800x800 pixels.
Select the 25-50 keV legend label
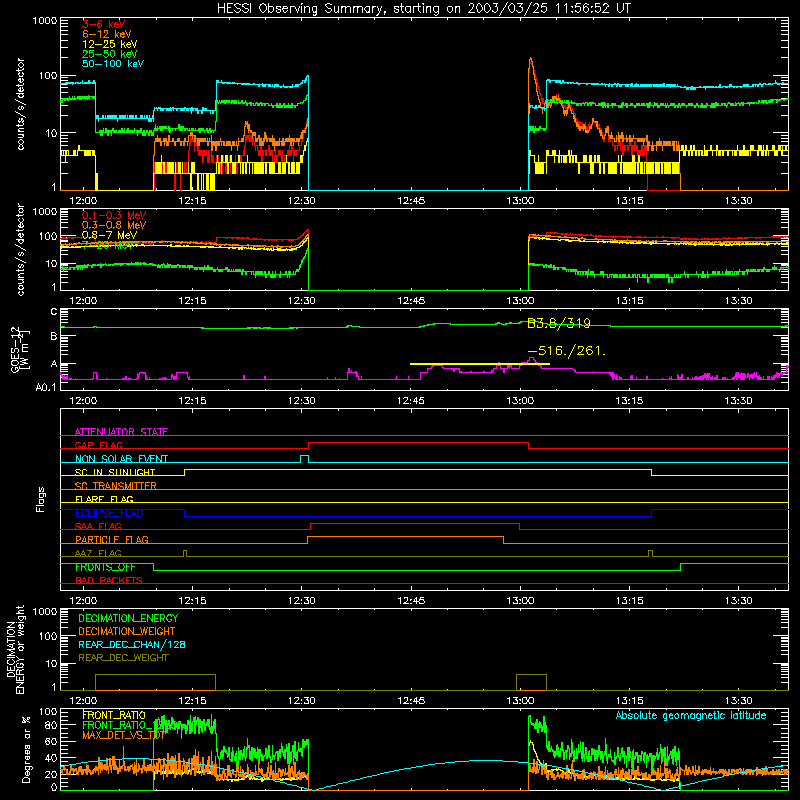pyautogui.click(x=110, y=54)
